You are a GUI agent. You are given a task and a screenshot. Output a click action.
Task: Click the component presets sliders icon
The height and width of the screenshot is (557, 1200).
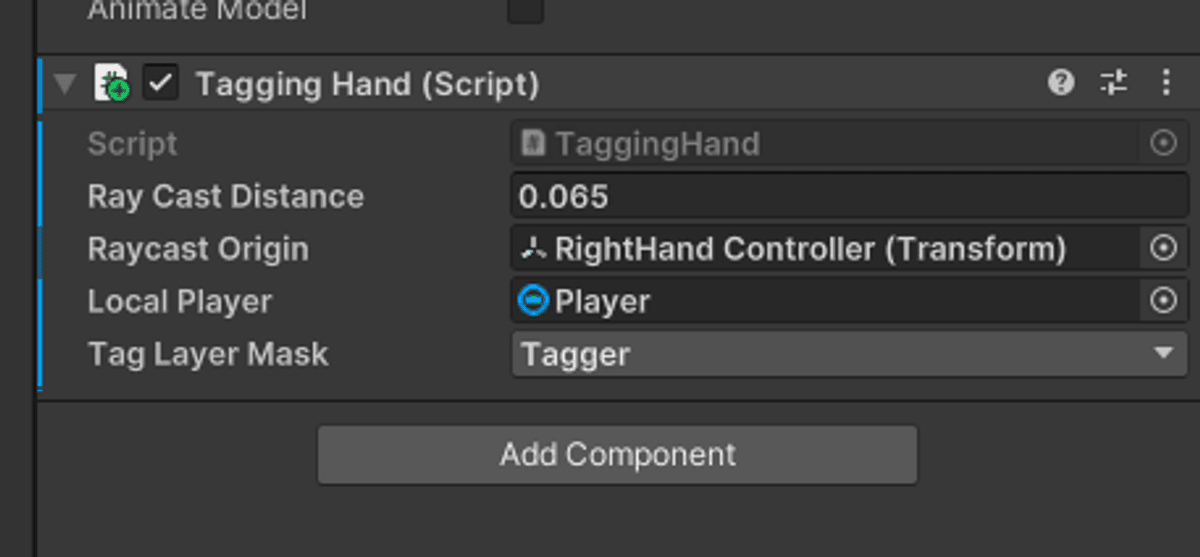[x=1114, y=83]
